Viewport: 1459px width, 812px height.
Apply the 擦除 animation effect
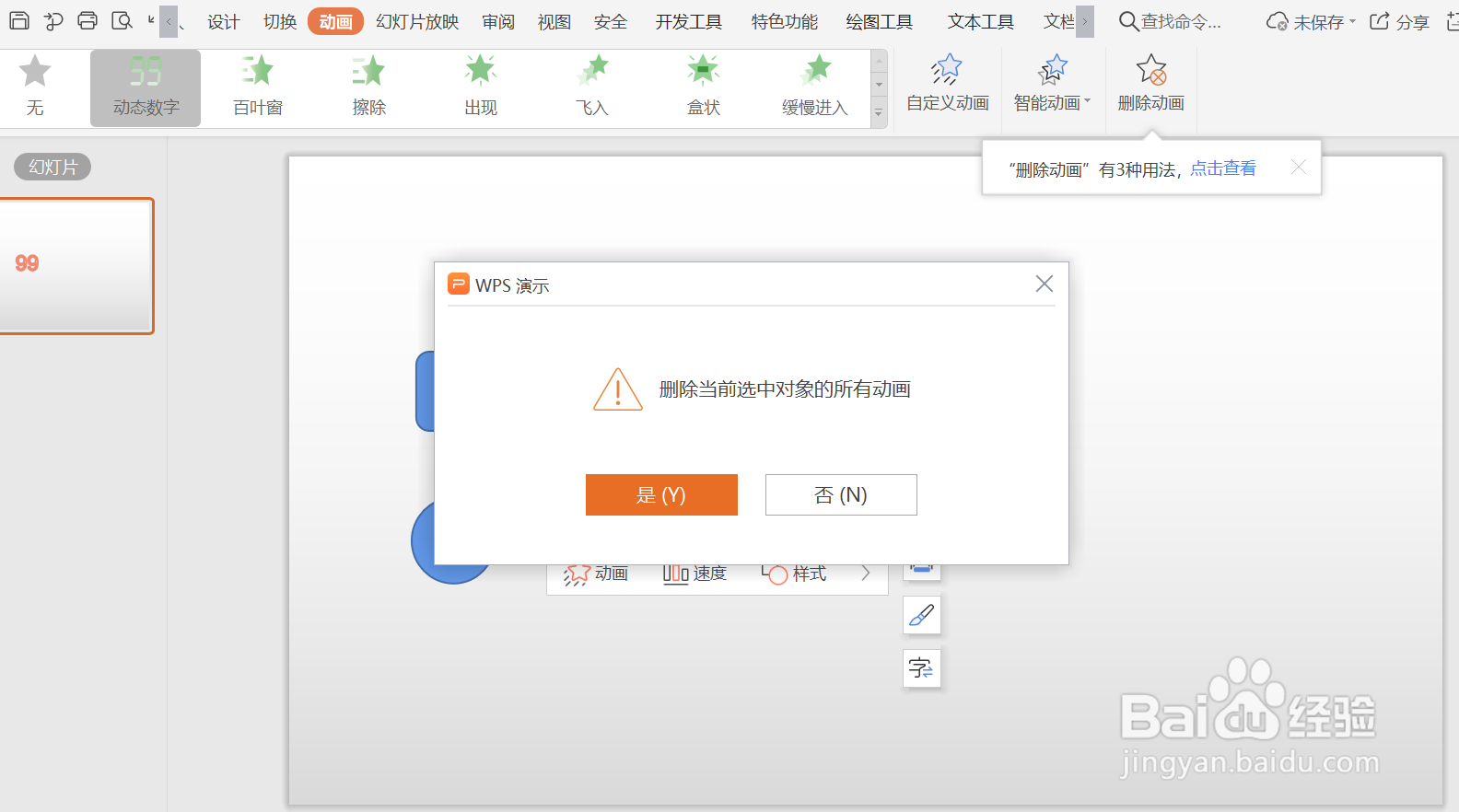(369, 87)
